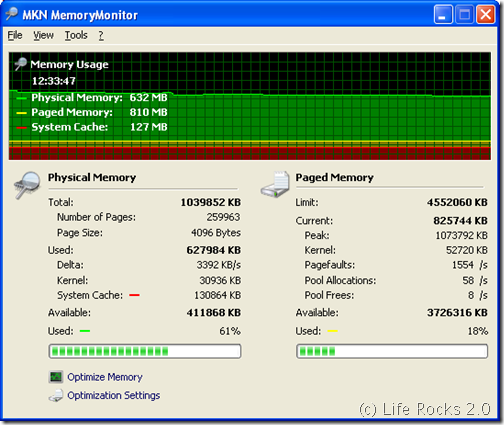Image resolution: width=504 pixels, height=425 pixels.
Task: Click the limit value 4552060 KB
Action: (x=457, y=202)
